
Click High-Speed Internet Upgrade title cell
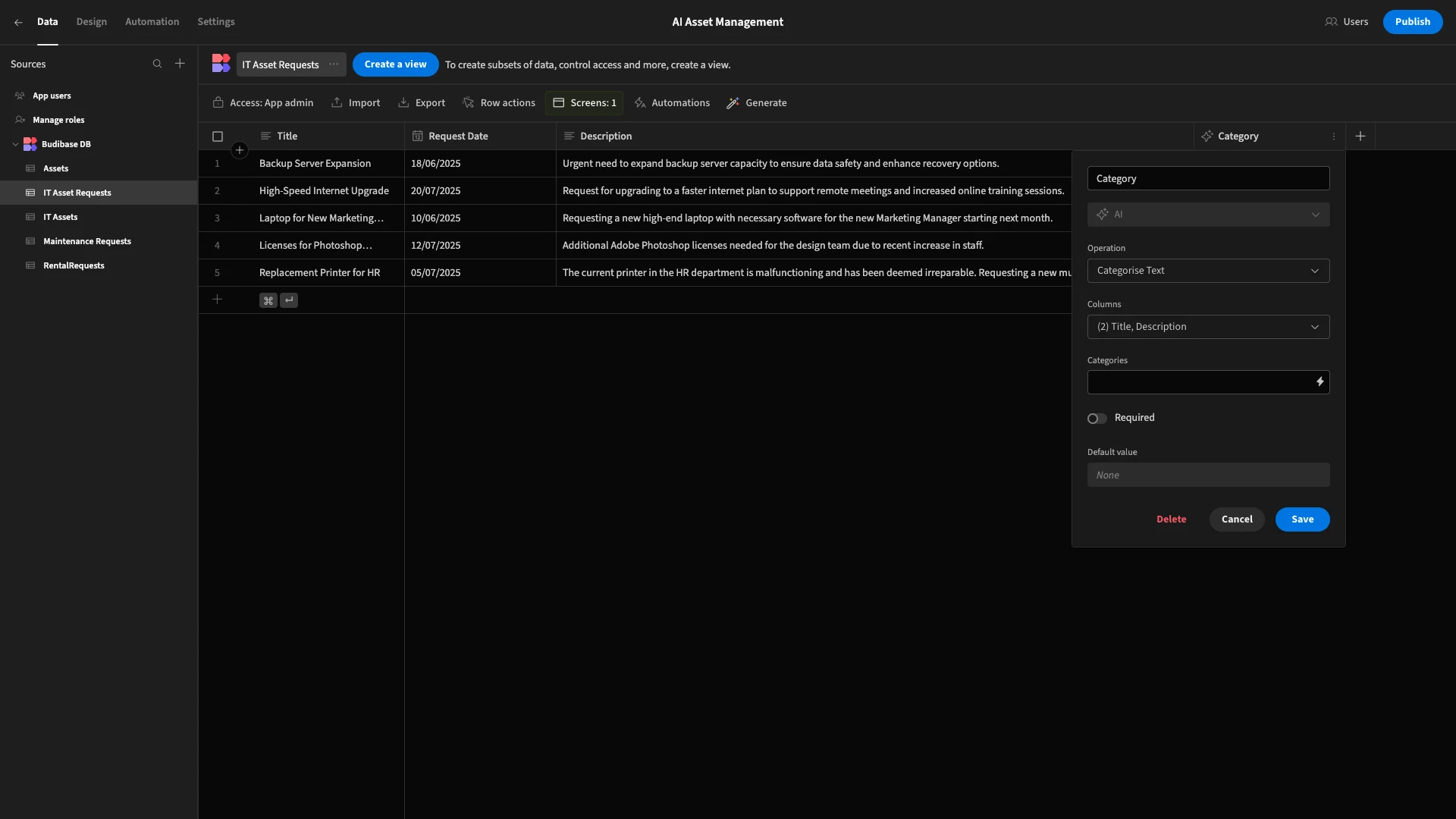[x=328, y=191]
